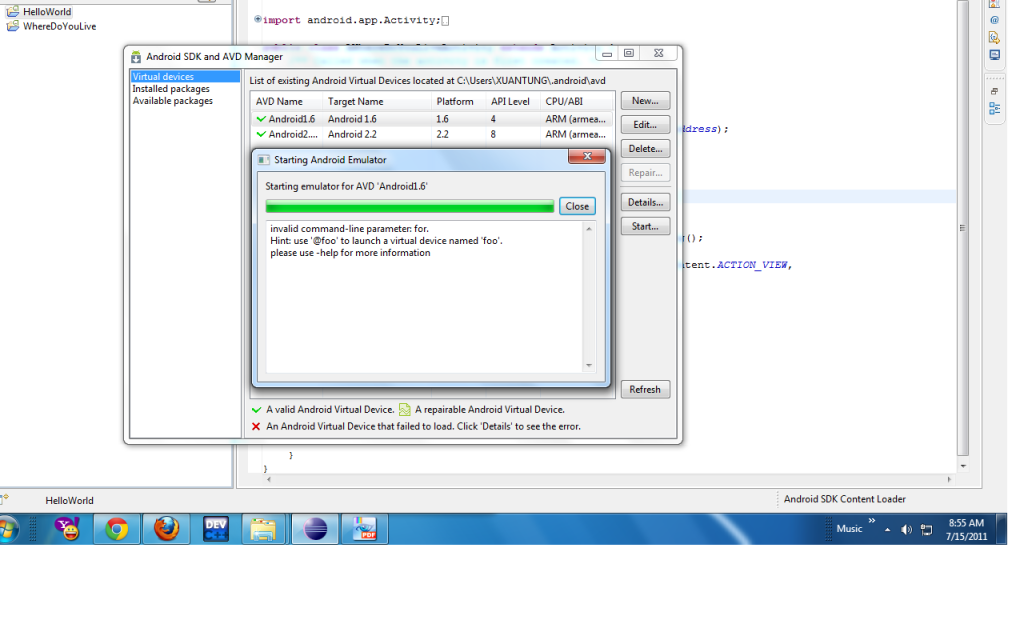
Task: Open the PDF application on the taskbar
Action: [365, 529]
